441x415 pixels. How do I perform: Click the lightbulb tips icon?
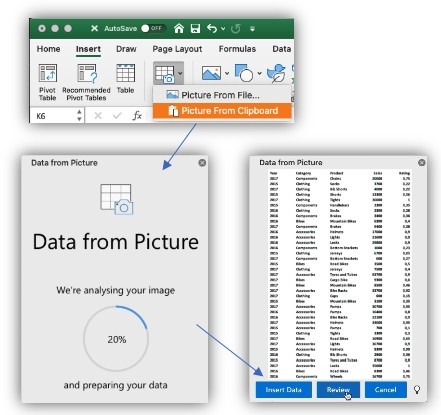[x=417, y=390]
